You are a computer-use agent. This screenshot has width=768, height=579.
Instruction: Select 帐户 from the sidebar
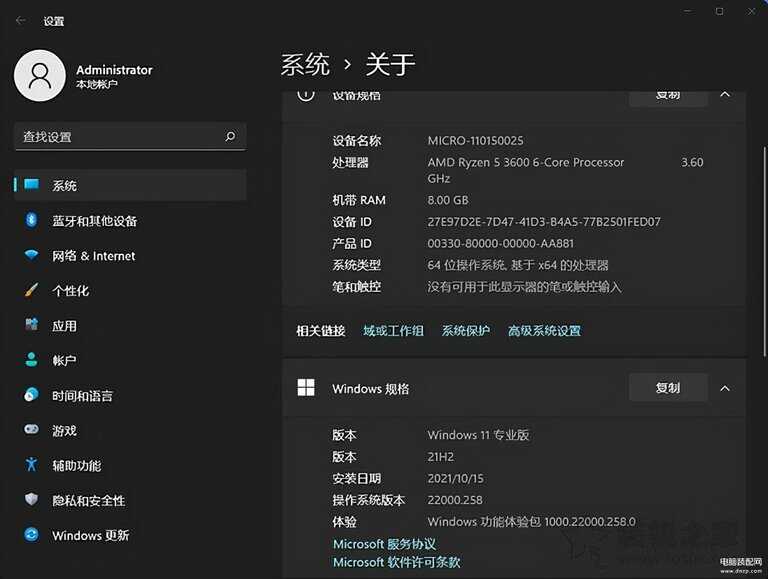[65, 360]
